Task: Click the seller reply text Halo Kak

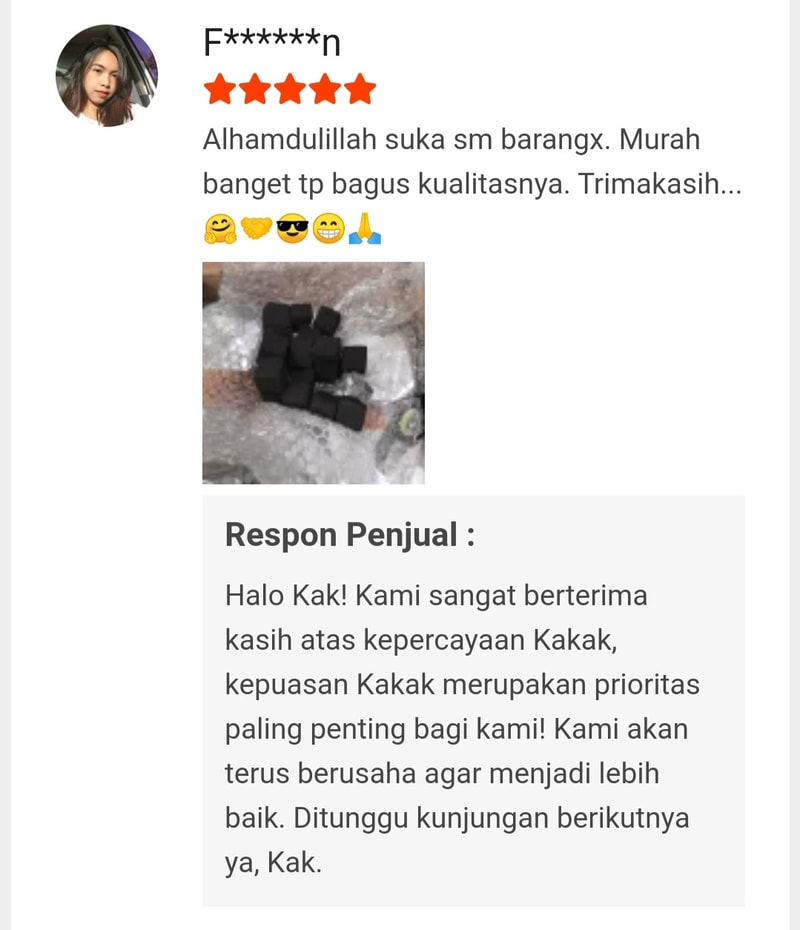Action: (462, 729)
